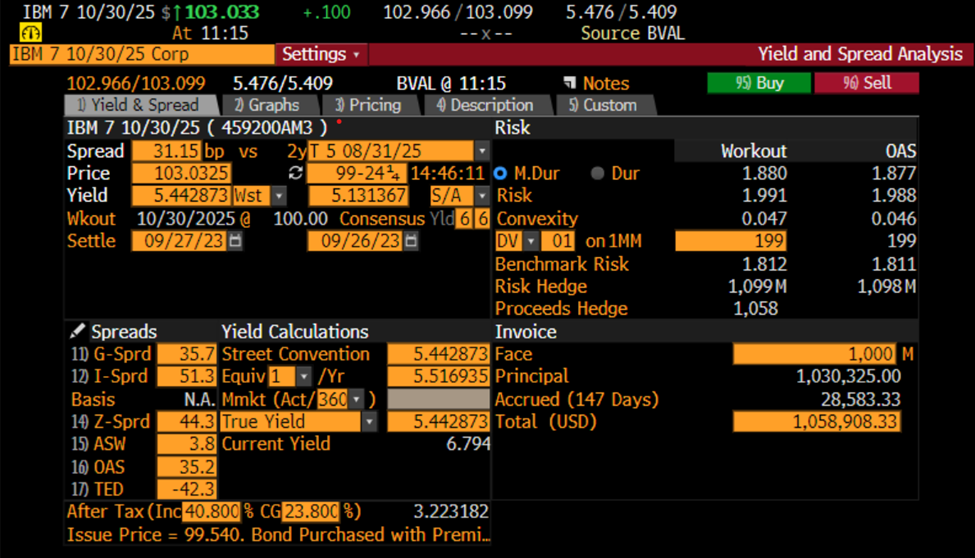Click the pencil icon beside Spreads
The image size is (975, 558).
(x=77, y=331)
